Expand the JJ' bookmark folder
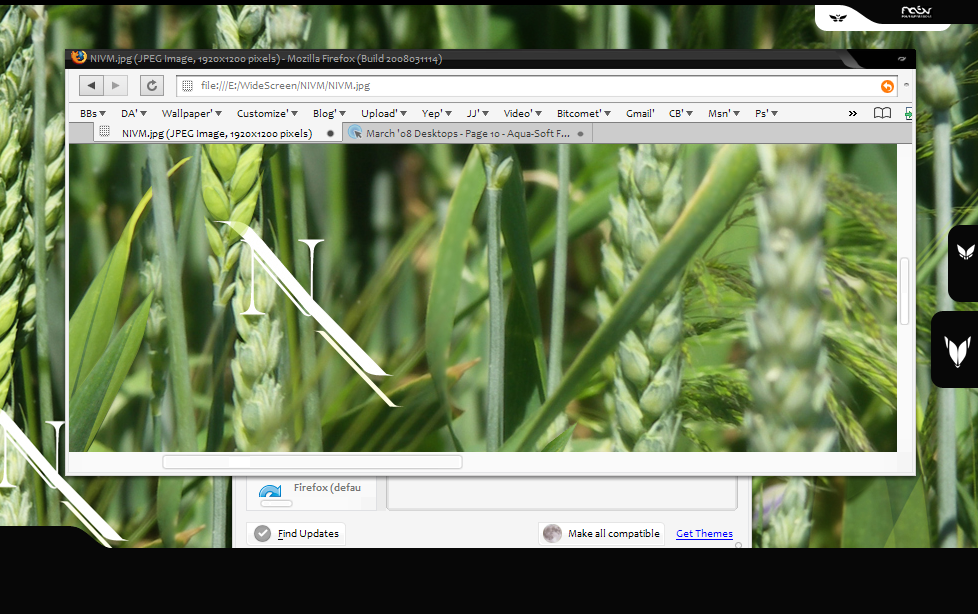Screen dimensions: 978x614 478,114
